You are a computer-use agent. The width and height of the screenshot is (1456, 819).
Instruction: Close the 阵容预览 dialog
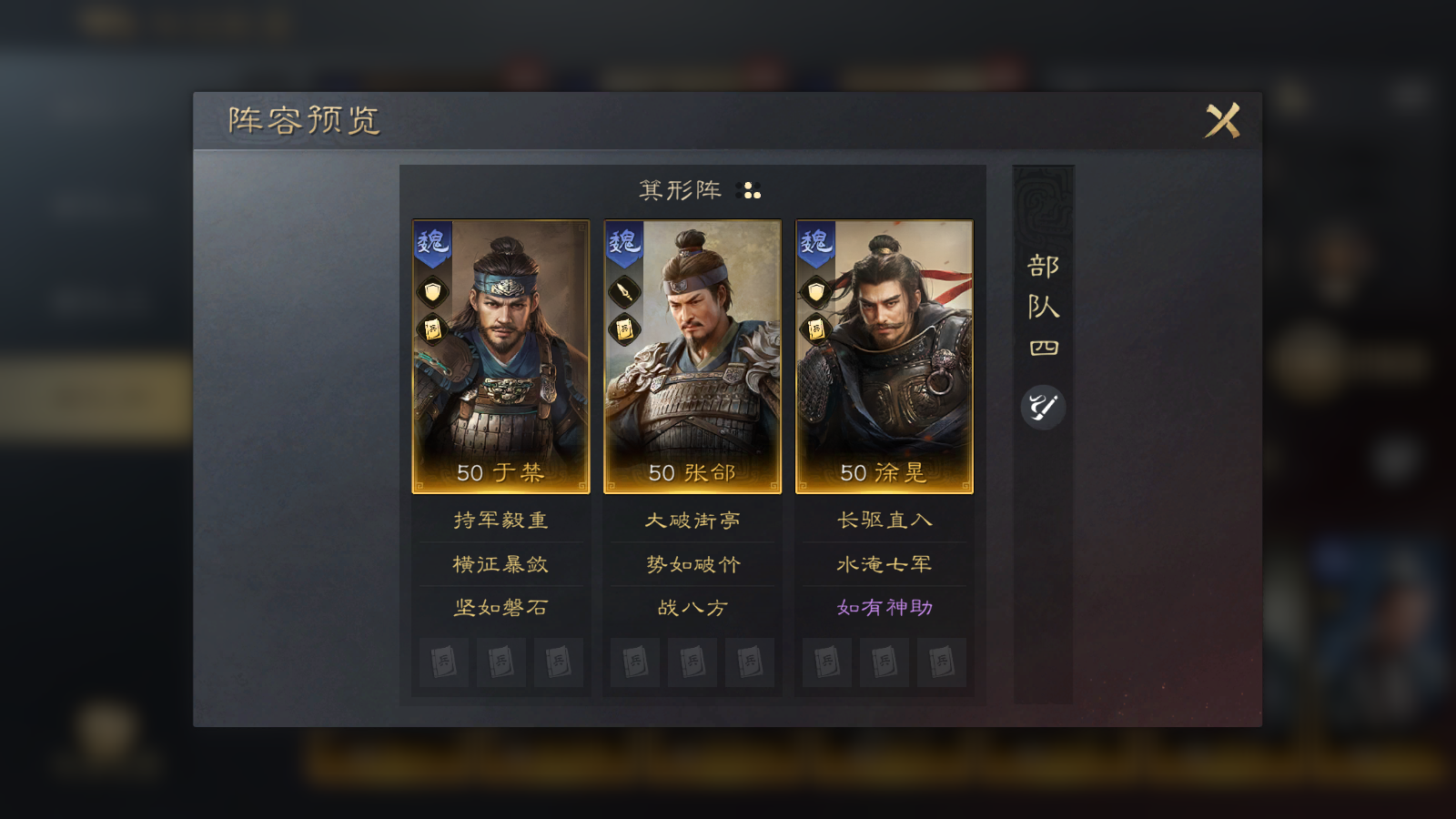click(x=1222, y=120)
